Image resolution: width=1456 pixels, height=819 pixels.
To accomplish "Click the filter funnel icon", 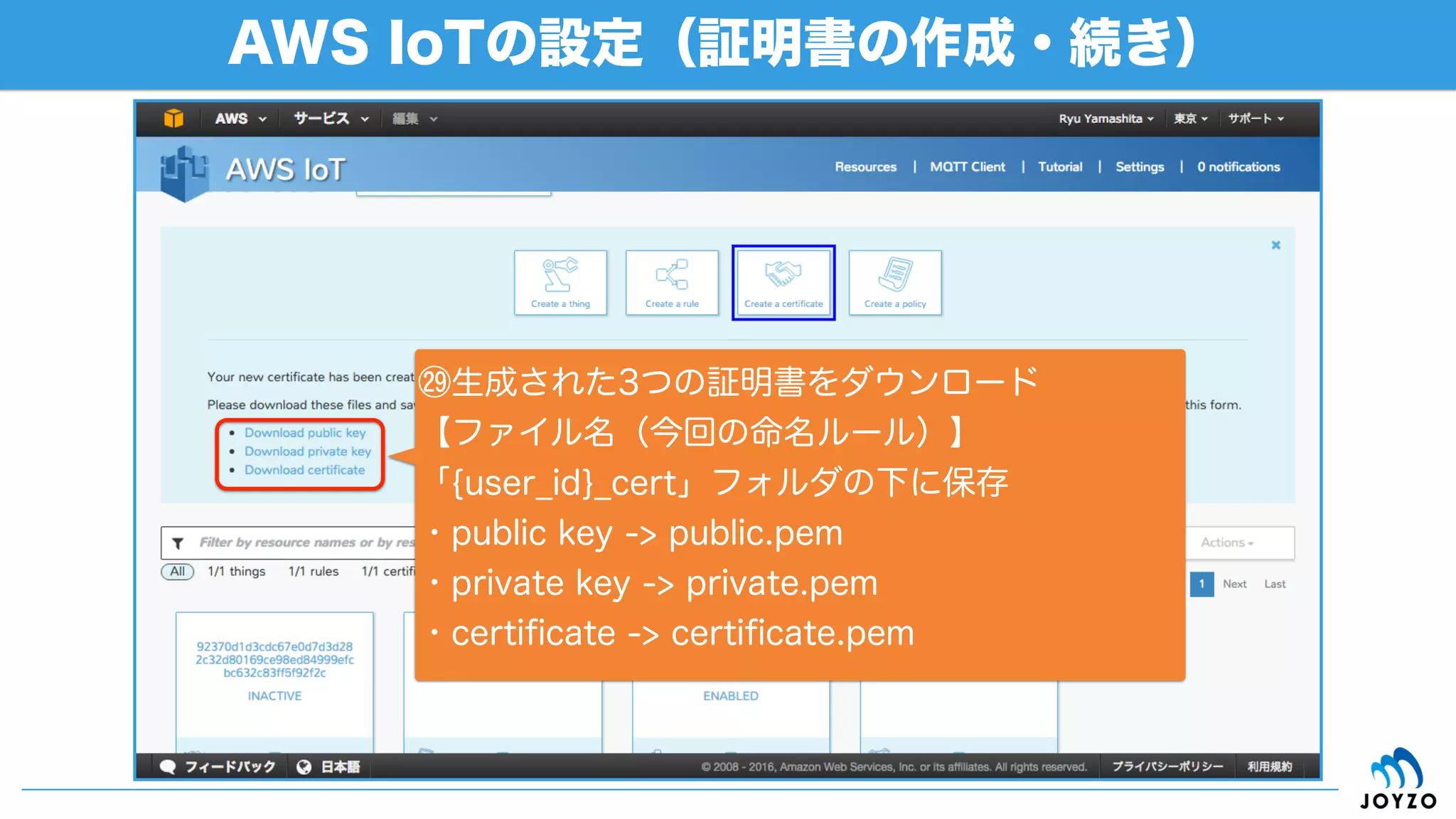I will point(178,542).
